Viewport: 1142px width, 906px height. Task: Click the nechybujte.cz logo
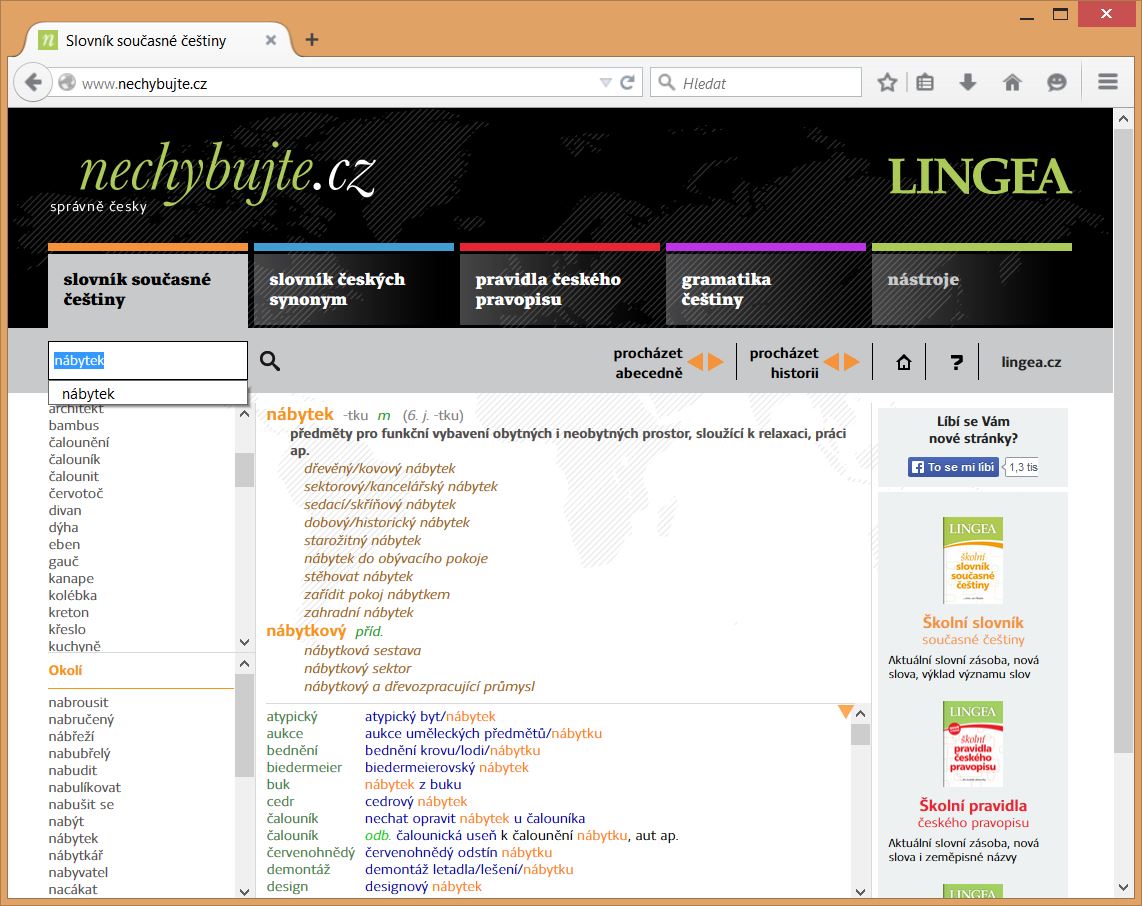pyautogui.click(x=227, y=172)
